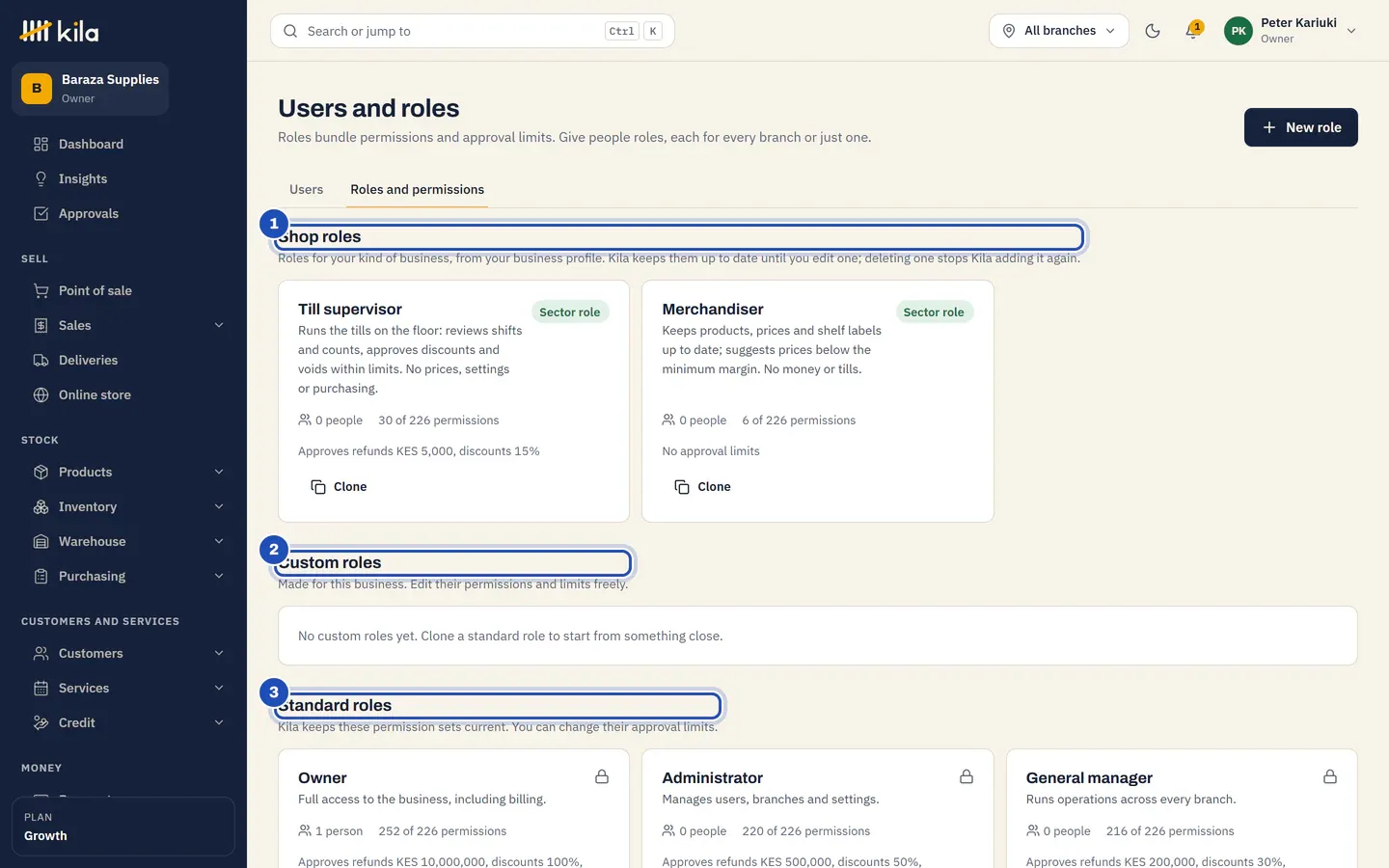Clone the Till supervisor role
The height and width of the screenshot is (868, 1389).
[339, 487]
